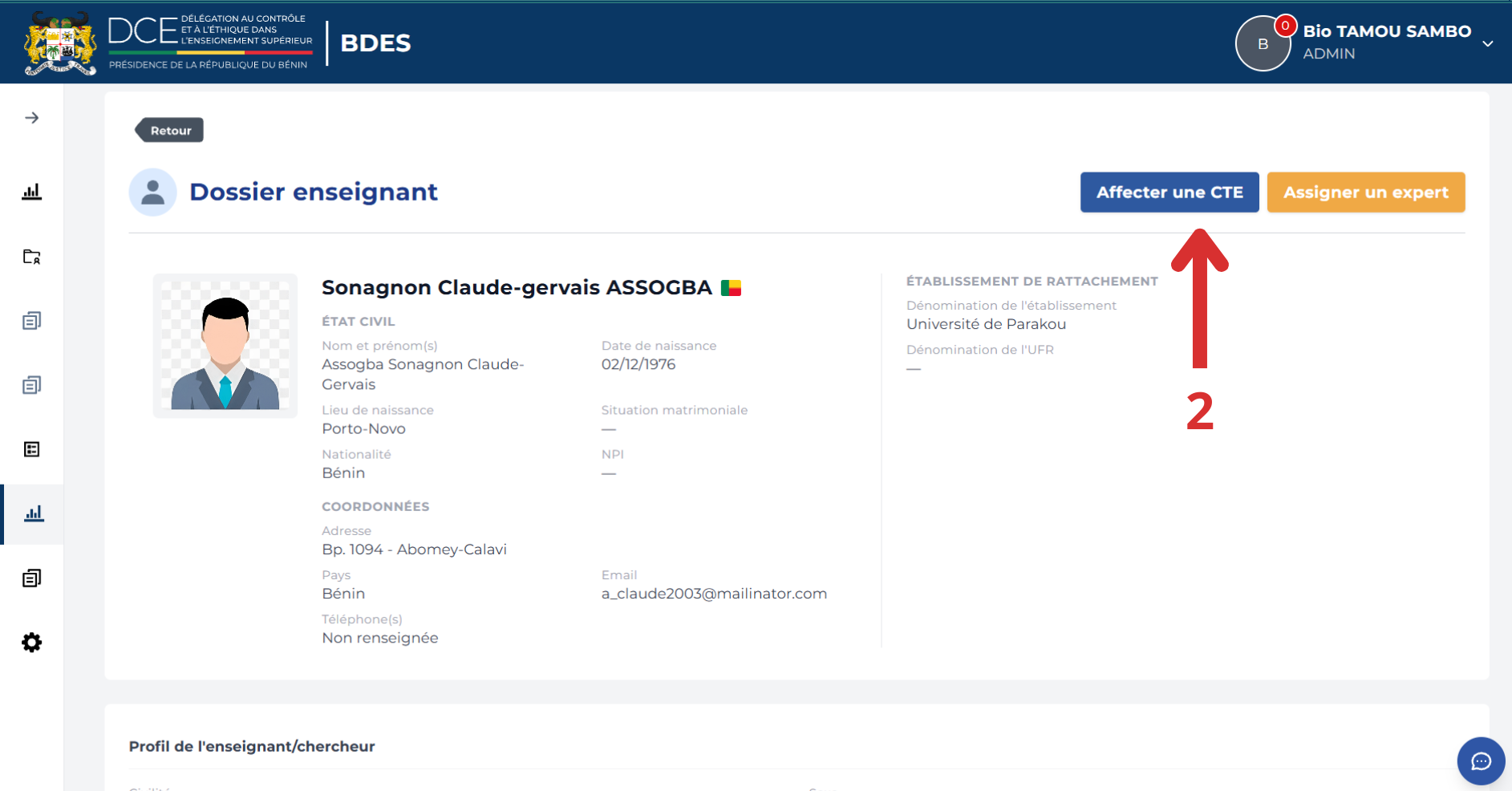This screenshot has width=1512, height=791.
Task: Open the dark documents copy sidebar icon
Action: point(31,578)
